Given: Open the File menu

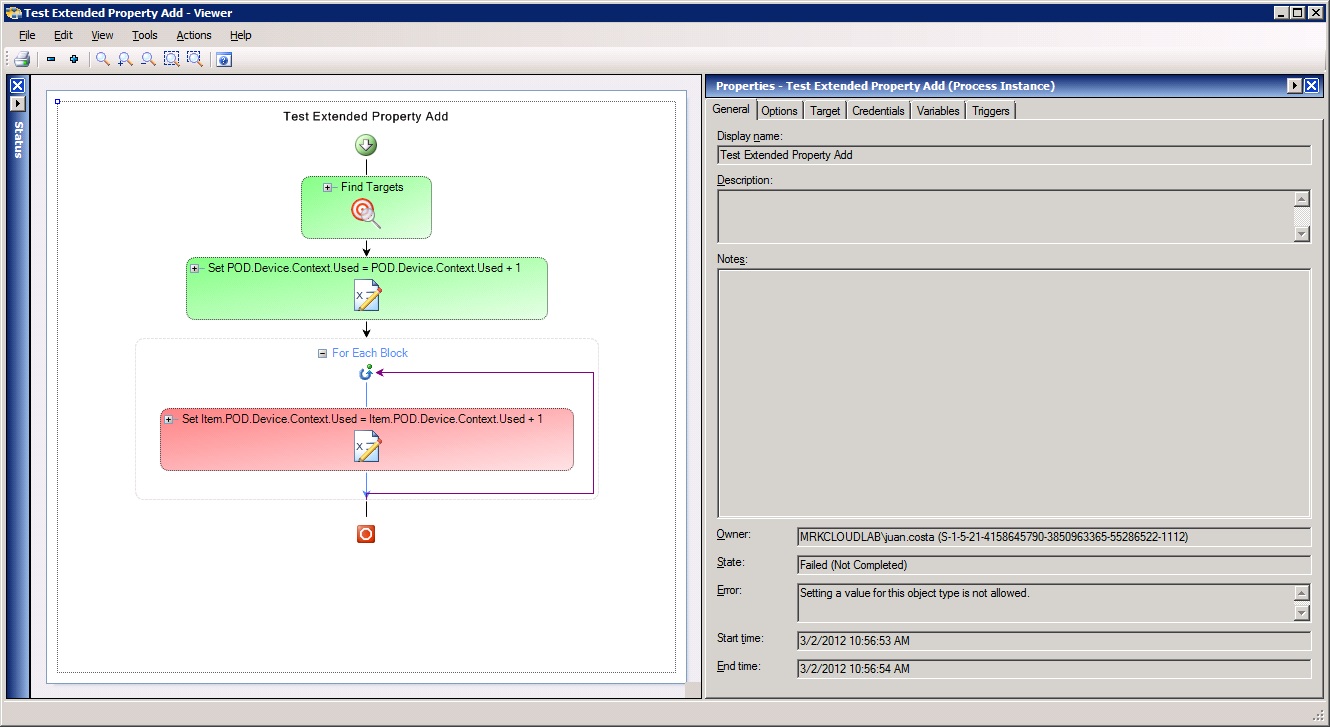Looking at the screenshot, I should pos(27,35).
